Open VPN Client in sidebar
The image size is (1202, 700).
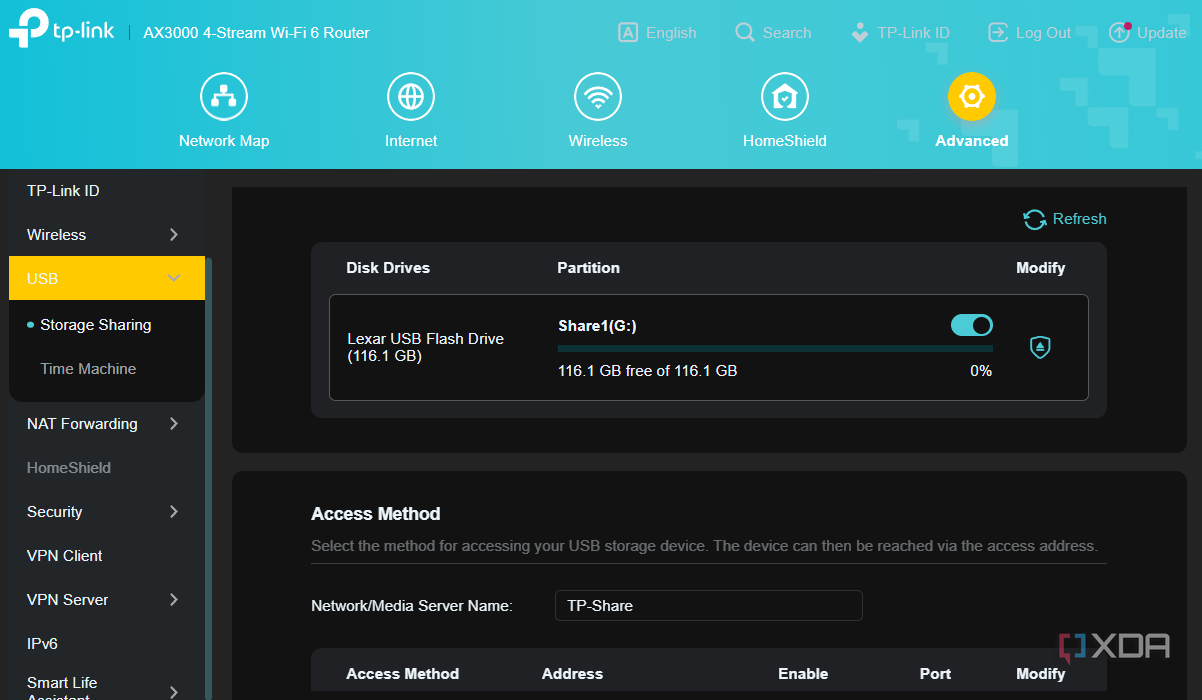(x=65, y=556)
